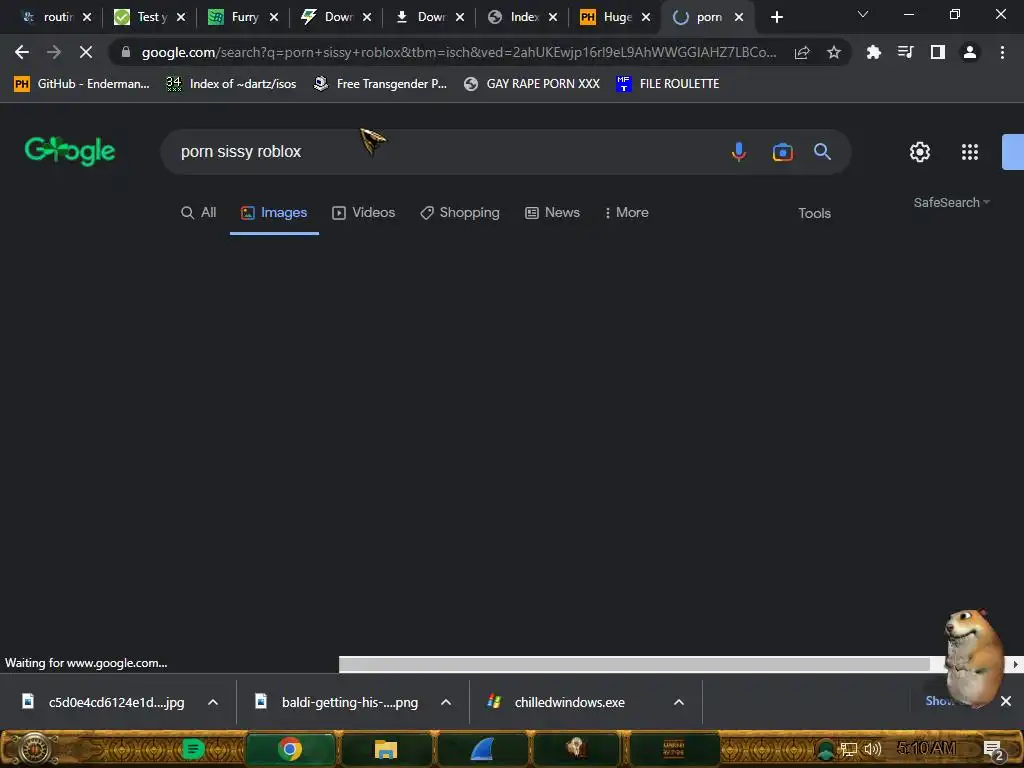
Task: Go back to the previous page
Action: [22, 52]
